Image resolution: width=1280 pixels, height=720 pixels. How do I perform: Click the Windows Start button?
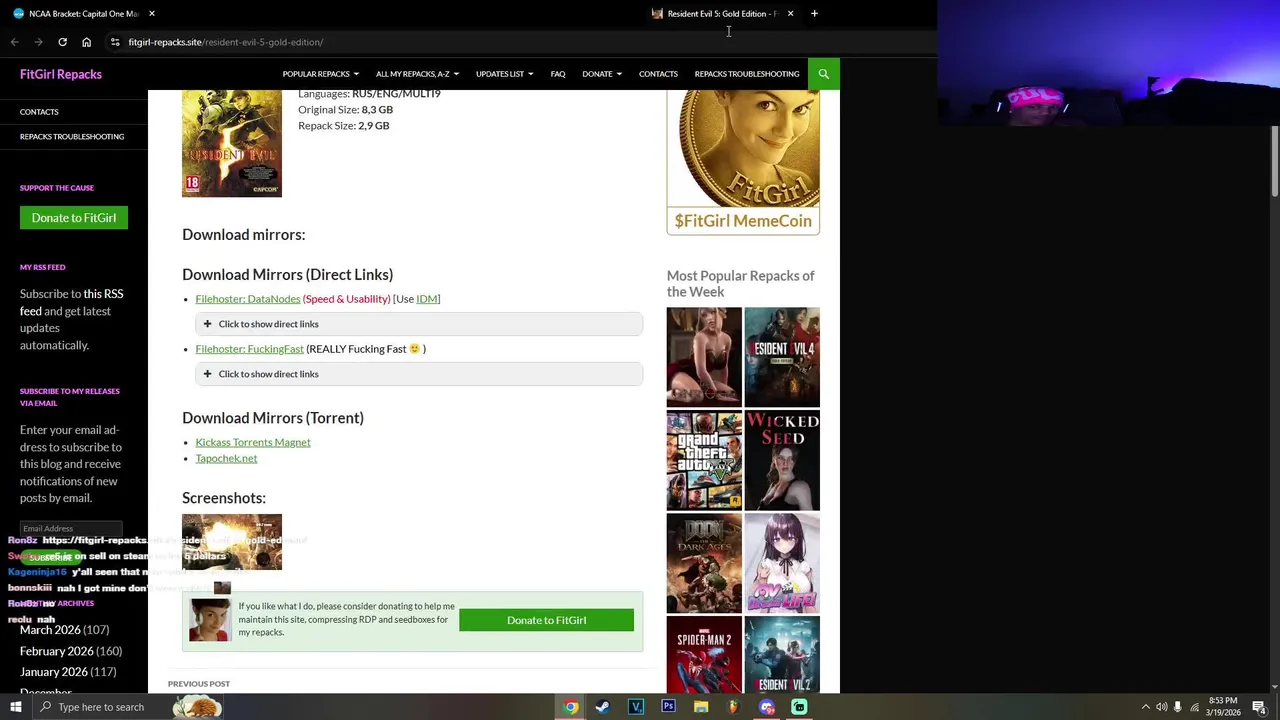(x=15, y=707)
